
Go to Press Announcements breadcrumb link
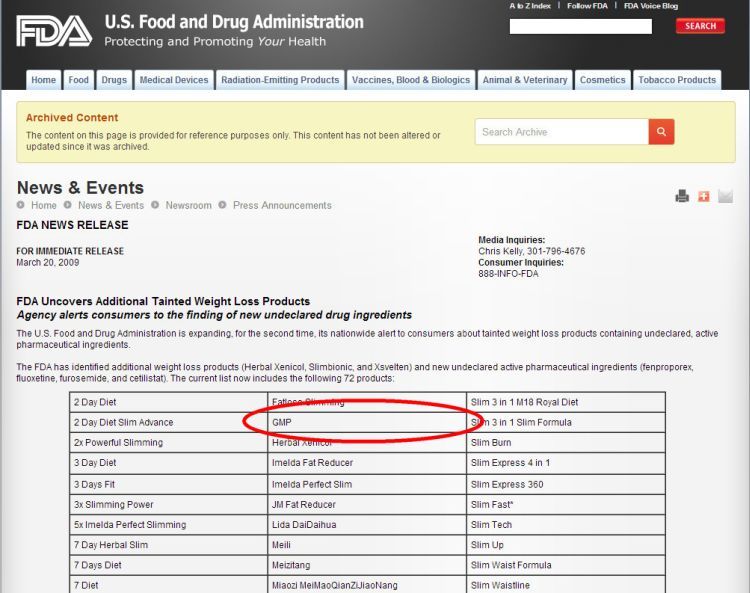coord(282,205)
